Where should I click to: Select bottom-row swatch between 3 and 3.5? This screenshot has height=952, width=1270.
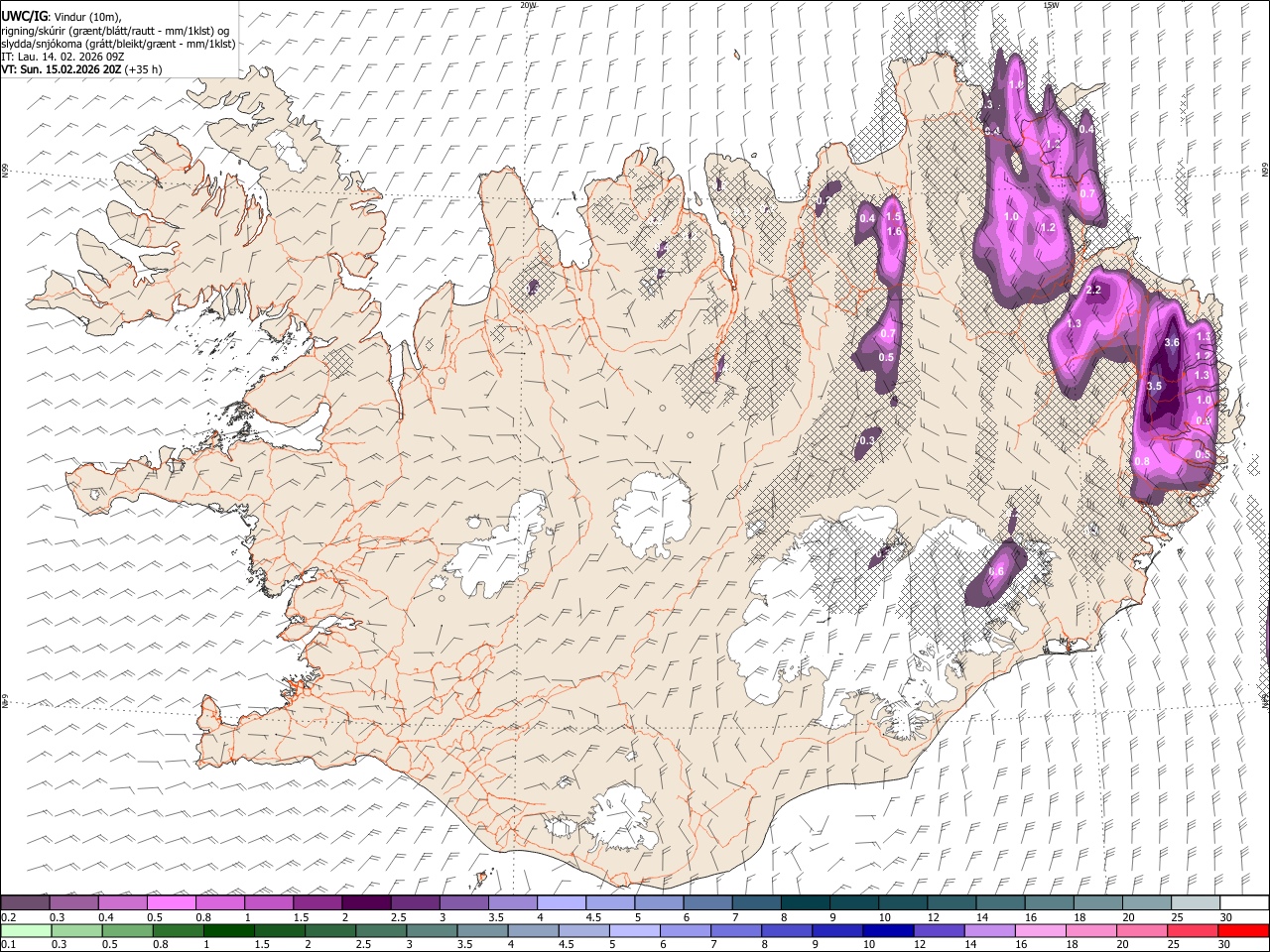[431, 930]
